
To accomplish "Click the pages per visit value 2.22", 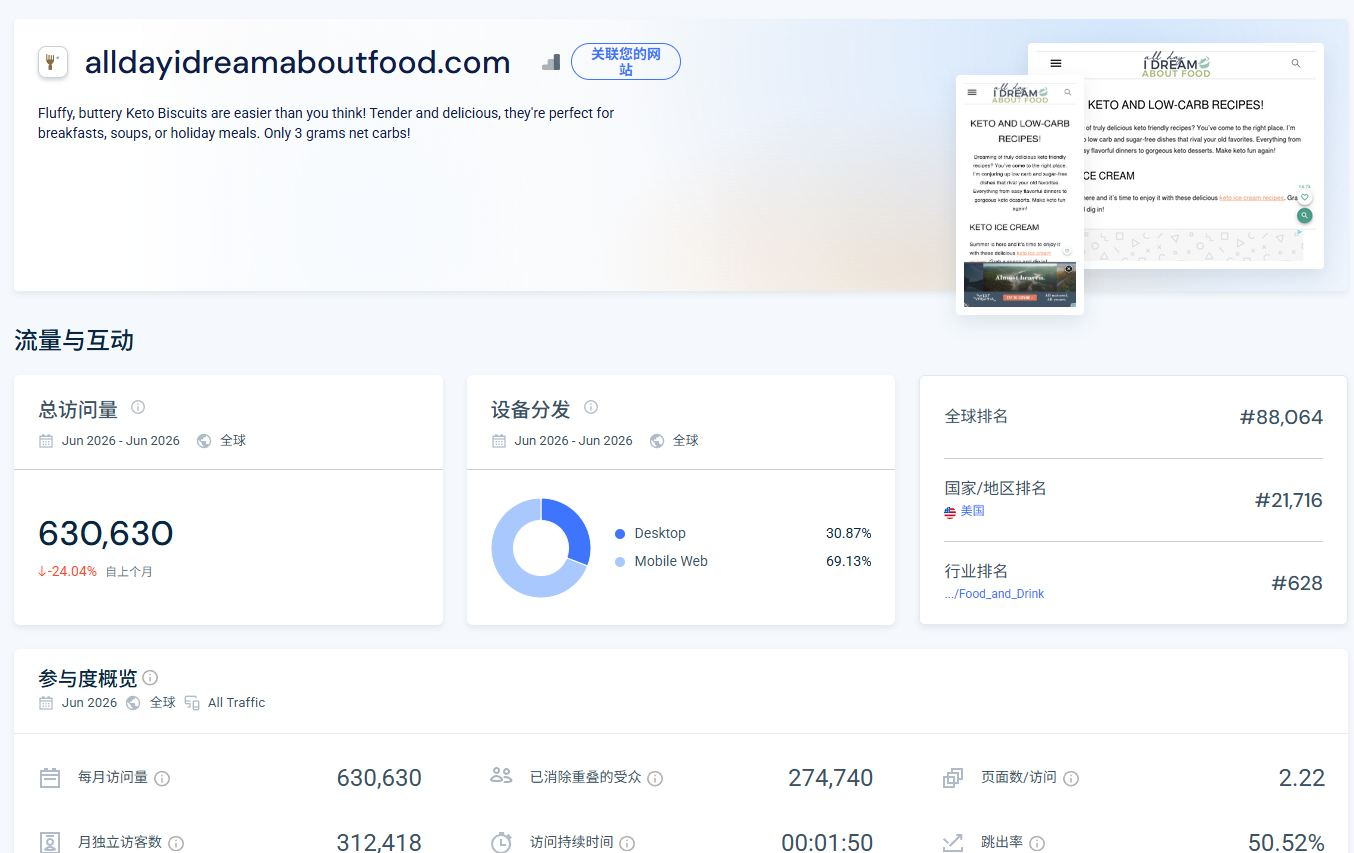I will tap(1302, 778).
